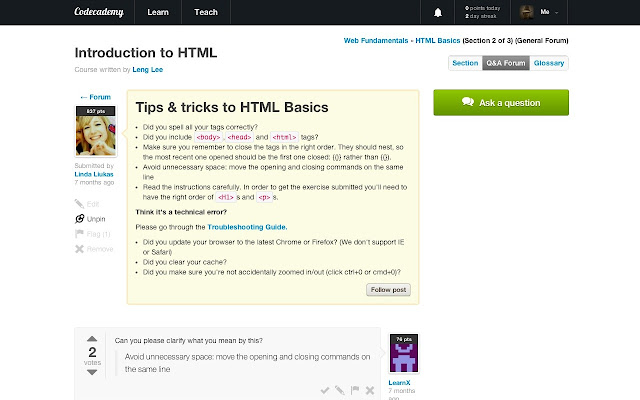Screen dimensions: 640x400
Task: Open the Learn menu
Action: (x=158, y=13)
